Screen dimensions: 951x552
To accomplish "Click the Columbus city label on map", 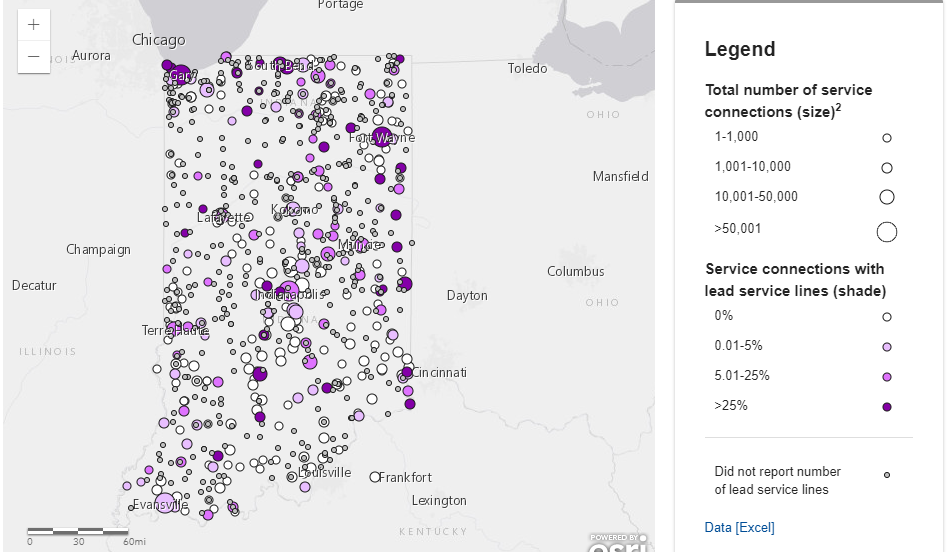I will [575, 271].
